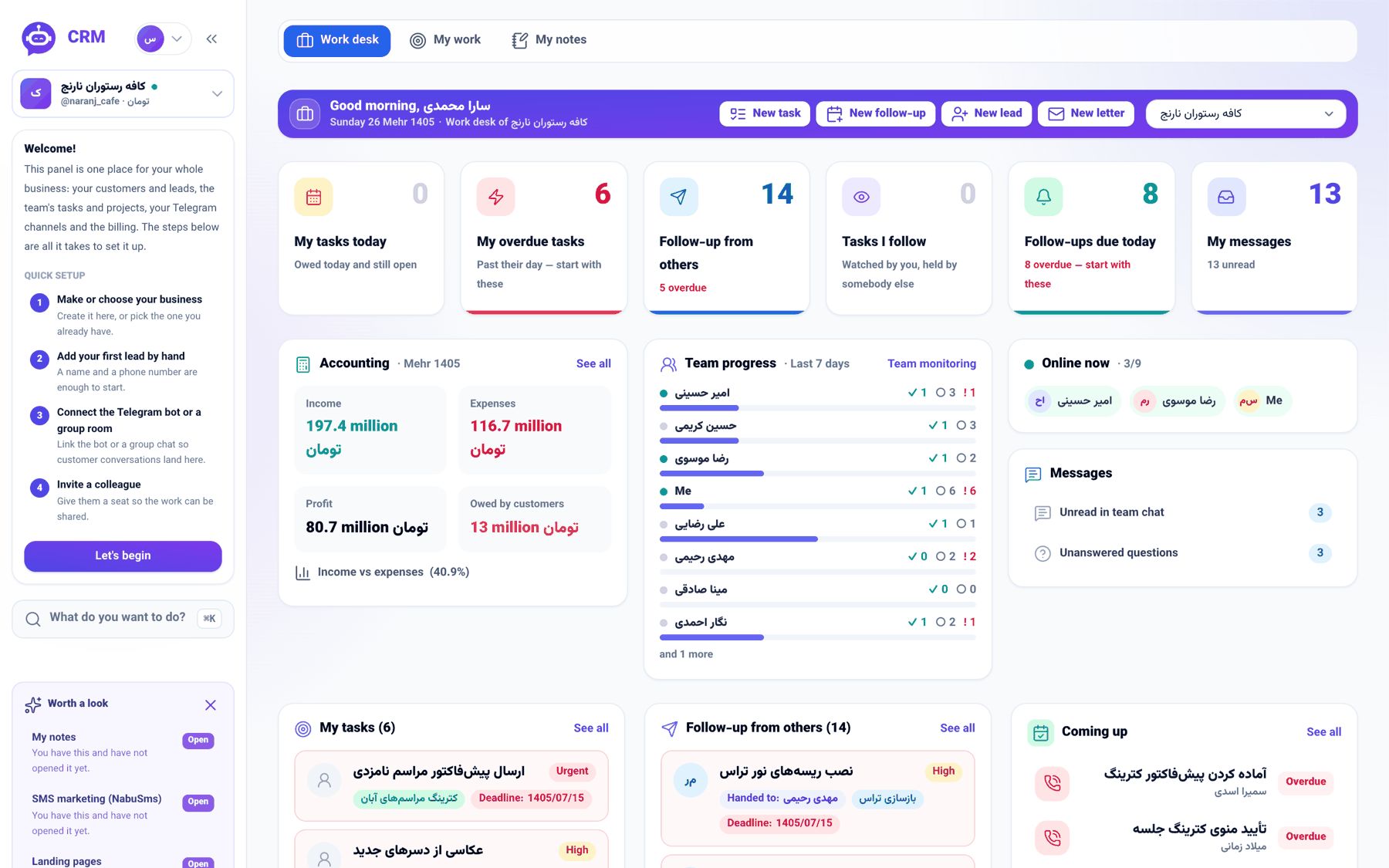This screenshot has width=1389, height=868.
Task: Add a New lead
Action: click(x=986, y=113)
